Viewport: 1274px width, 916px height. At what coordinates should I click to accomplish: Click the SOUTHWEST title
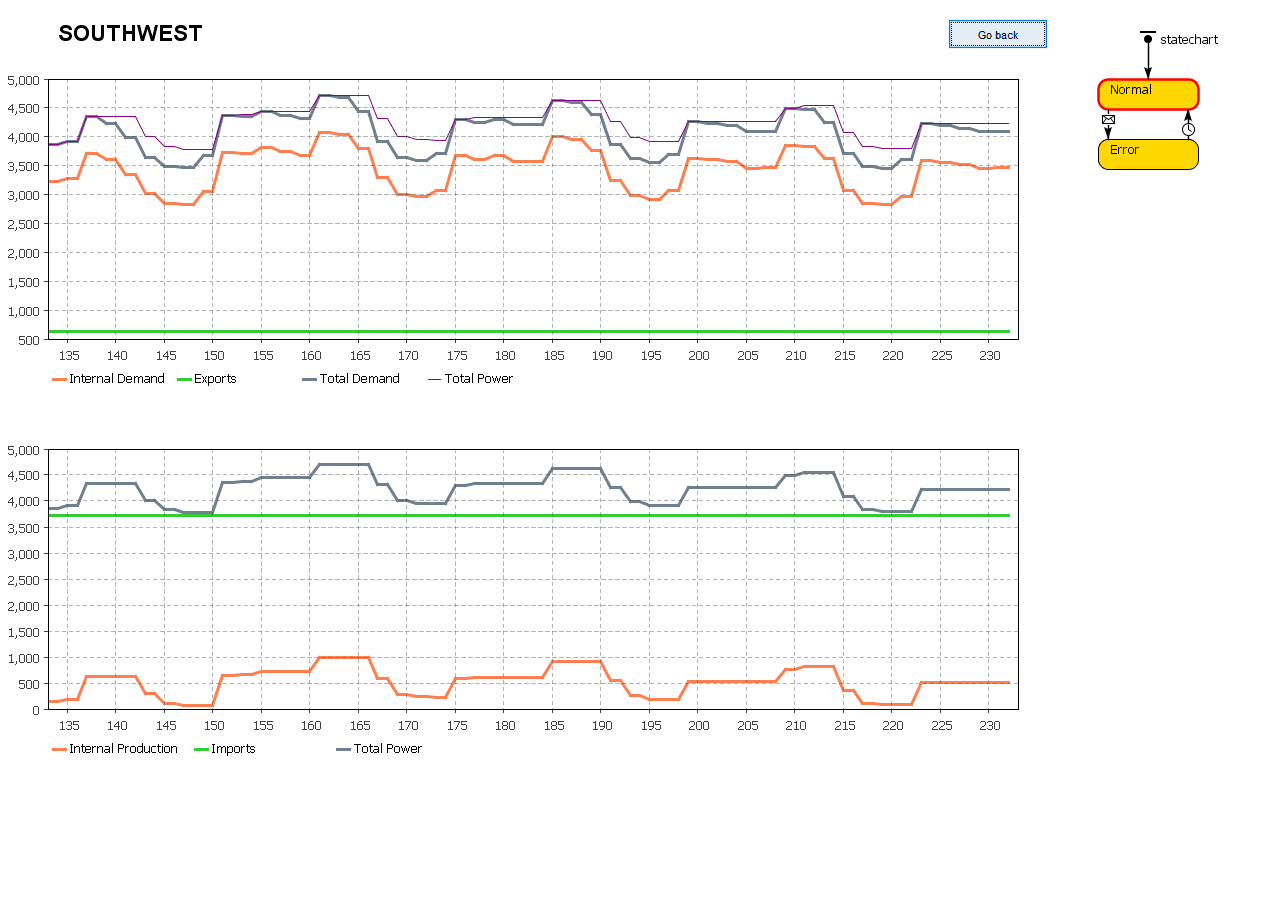click(130, 33)
